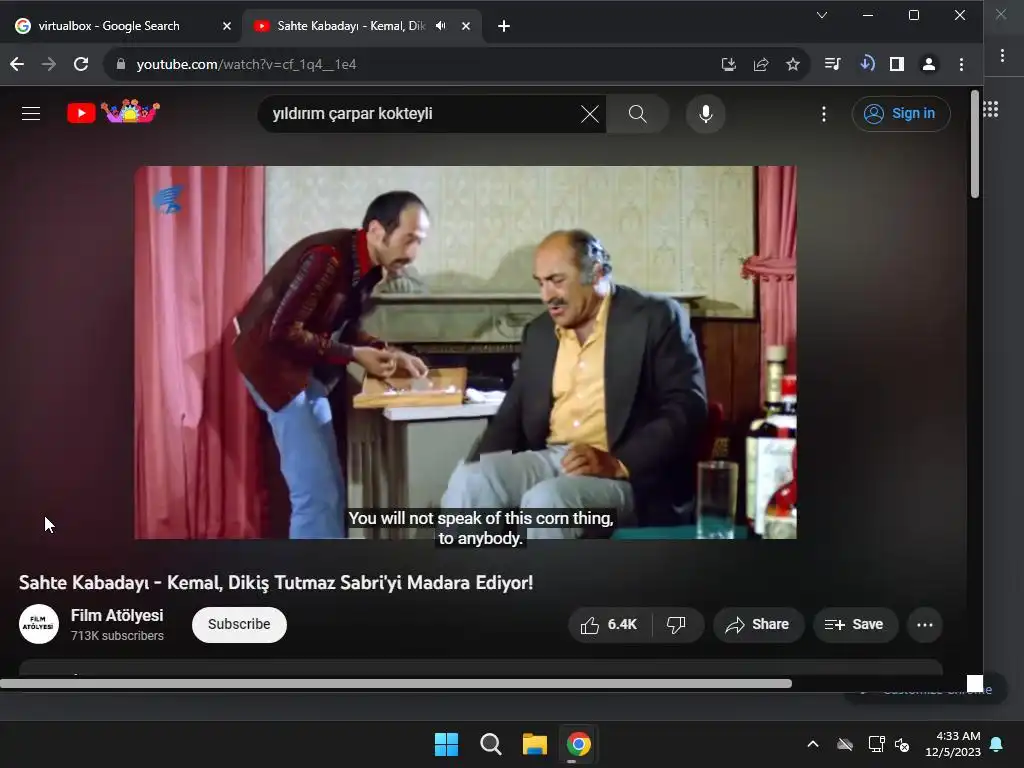Open Chrome three-dot menu
Viewport: 1024px width, 768px height.
961,64
